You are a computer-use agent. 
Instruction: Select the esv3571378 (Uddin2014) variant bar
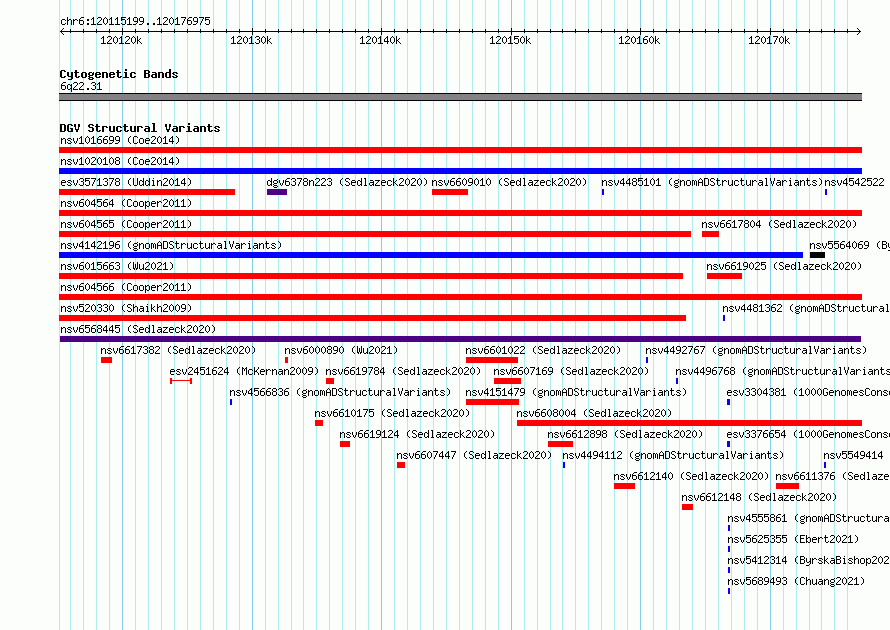pyautogui.click(x=147, y=192)
